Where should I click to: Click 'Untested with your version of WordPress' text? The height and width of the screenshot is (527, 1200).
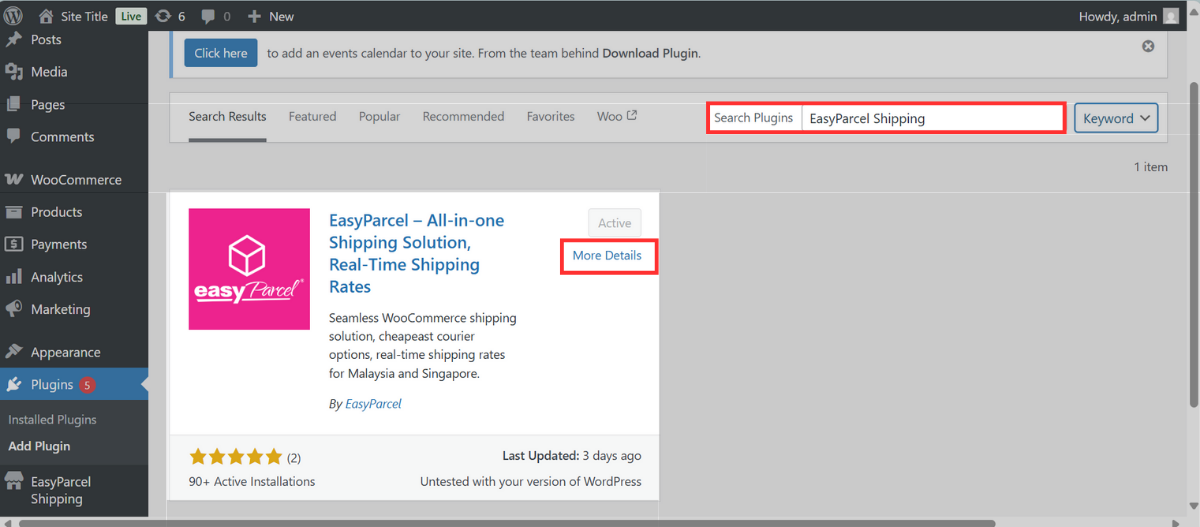pyautogui.click(x=531, y=482)
